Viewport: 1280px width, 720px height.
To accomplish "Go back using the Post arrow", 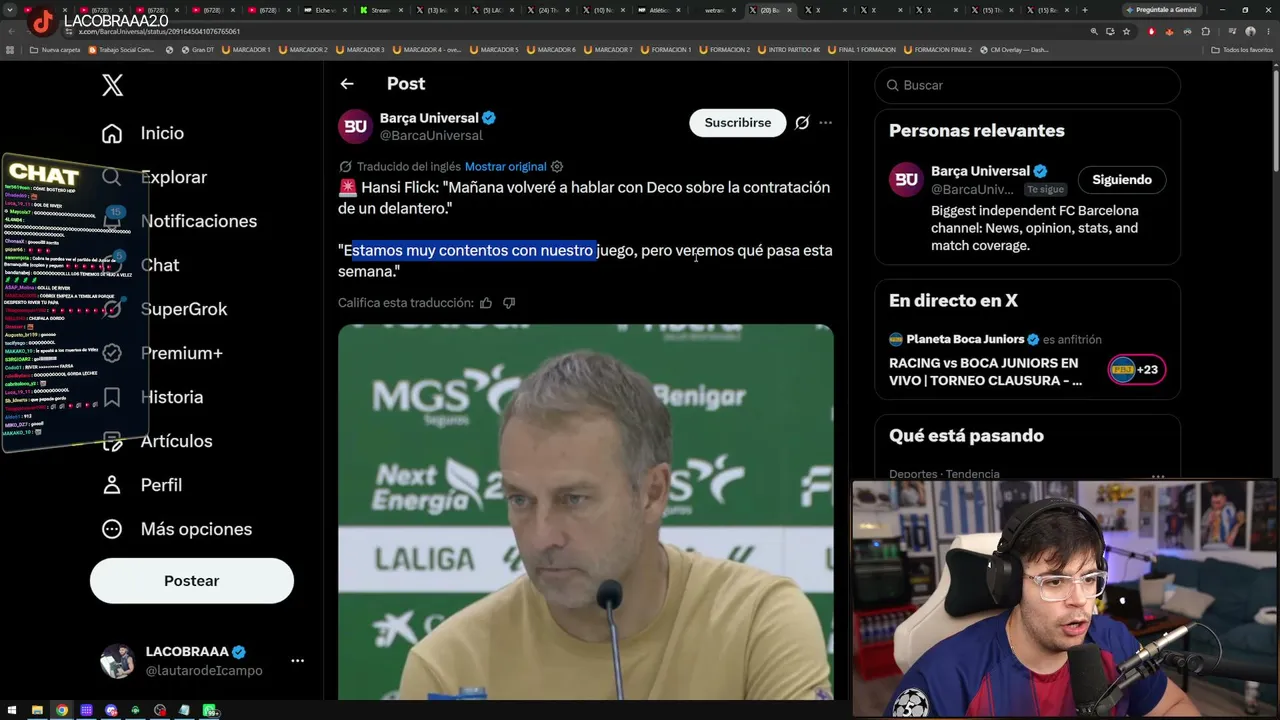I will tap(347, 84).
